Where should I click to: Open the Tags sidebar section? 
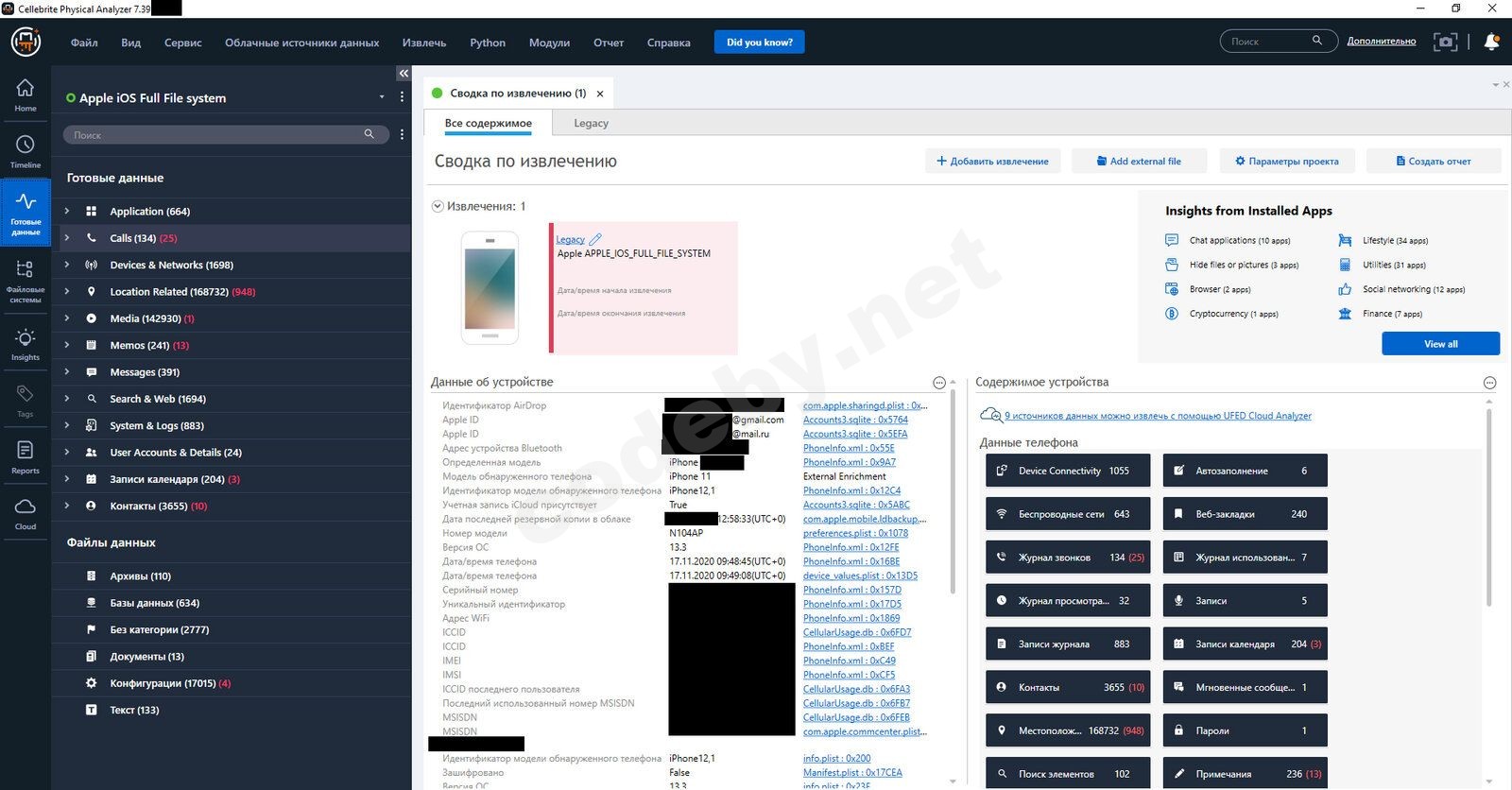(x=26, y=401)
